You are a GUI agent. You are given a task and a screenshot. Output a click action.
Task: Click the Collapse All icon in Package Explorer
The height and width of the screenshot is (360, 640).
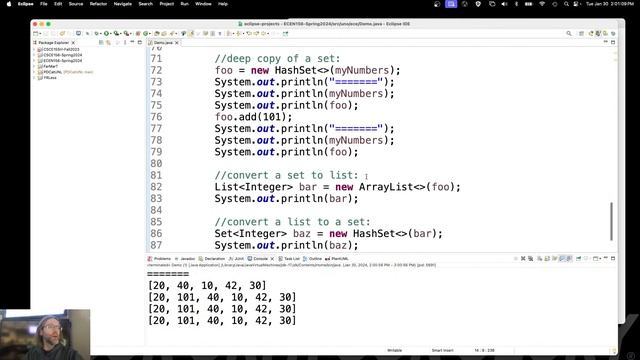(101, 42)
